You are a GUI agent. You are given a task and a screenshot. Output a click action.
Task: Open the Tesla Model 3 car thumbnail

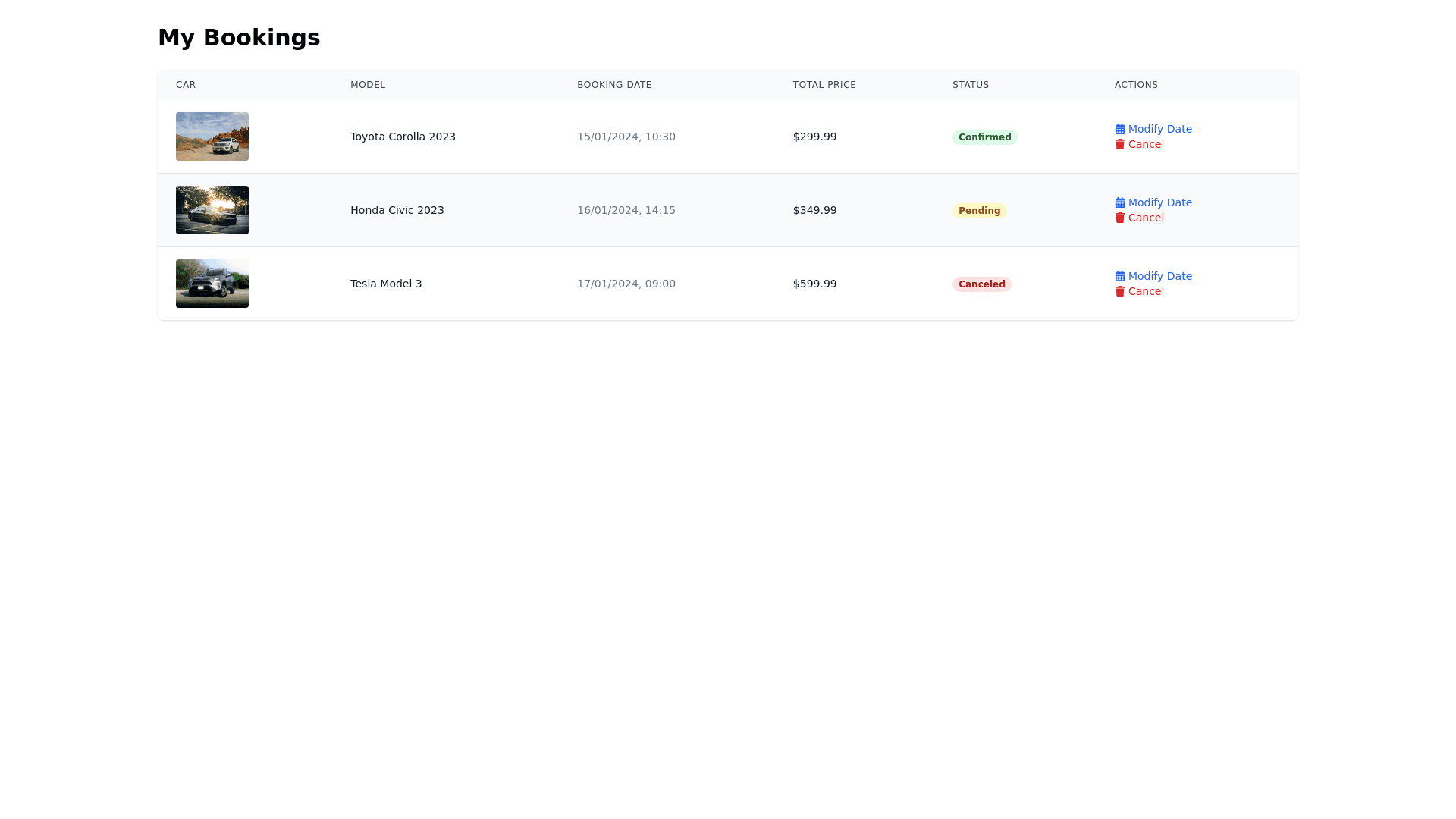(x=212, y=284)
